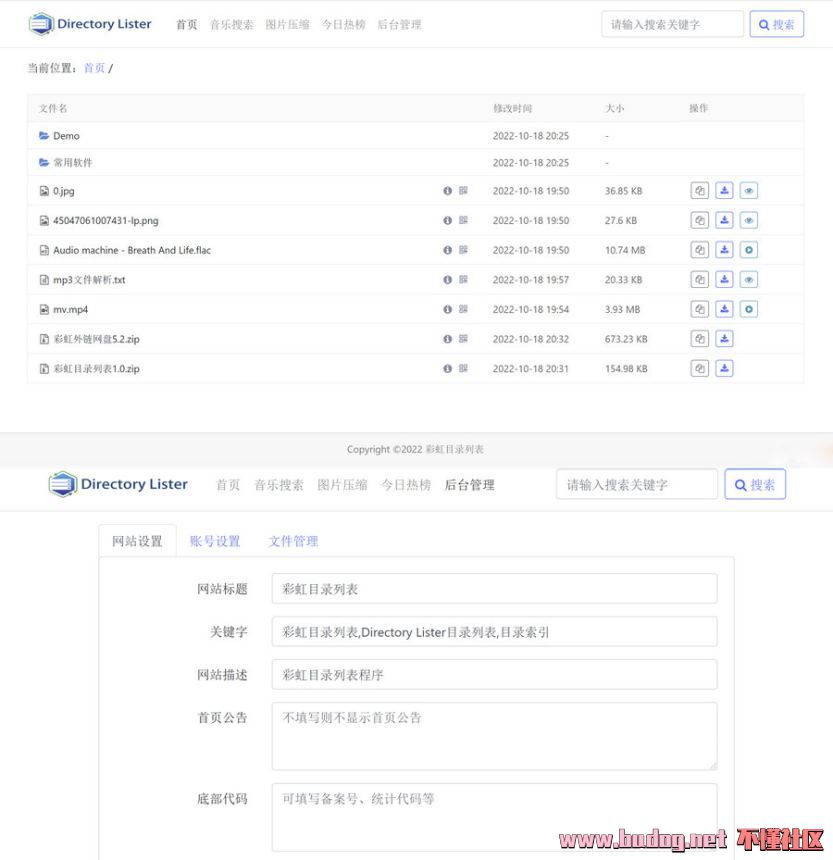Focus top search keyword field
Image resolution: width=833 pixels, height=860 pixels.
pos(672,24)
